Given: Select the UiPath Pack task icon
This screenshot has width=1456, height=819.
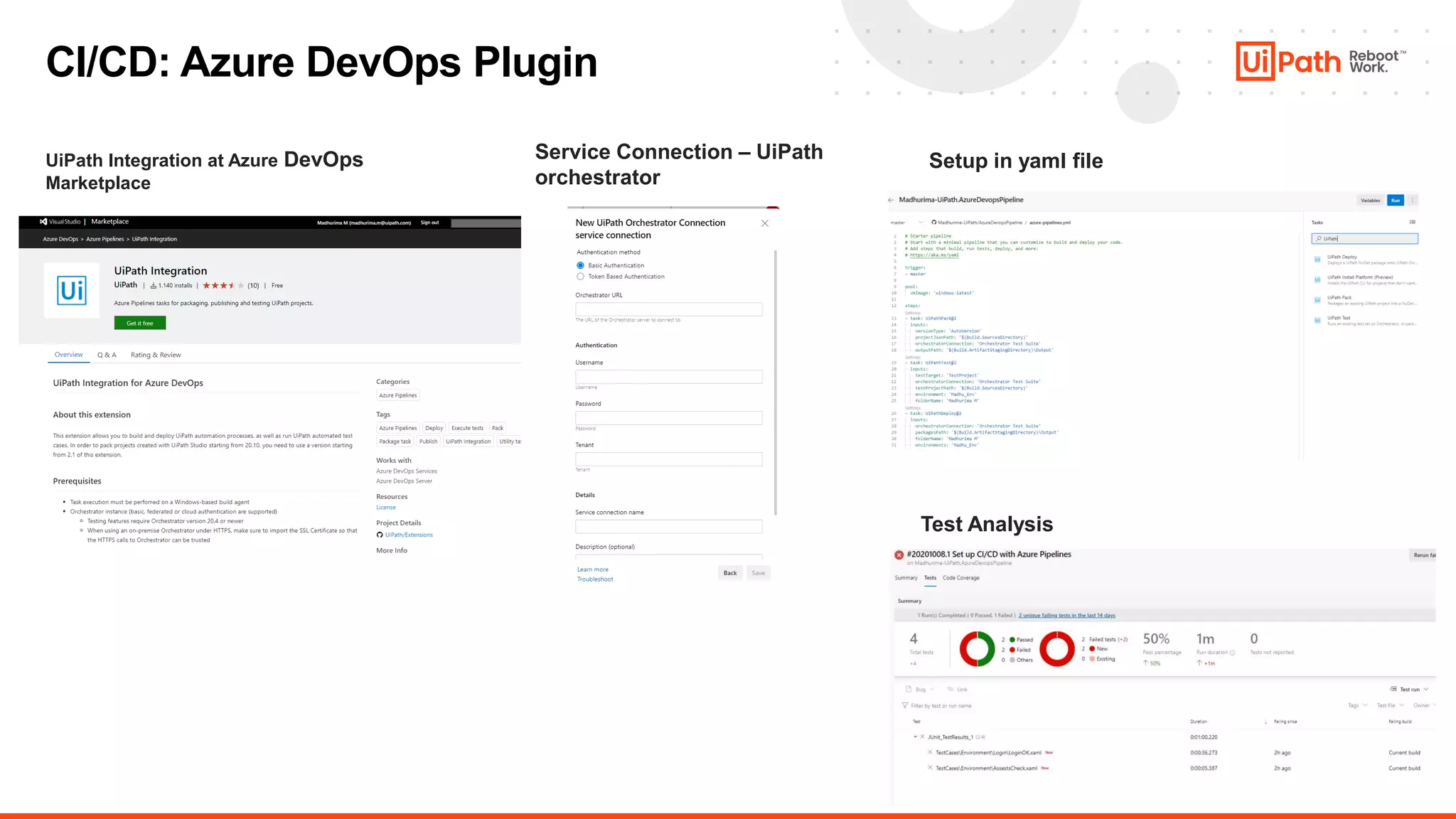Looking at the screenshot, I should click(1317, 300).
